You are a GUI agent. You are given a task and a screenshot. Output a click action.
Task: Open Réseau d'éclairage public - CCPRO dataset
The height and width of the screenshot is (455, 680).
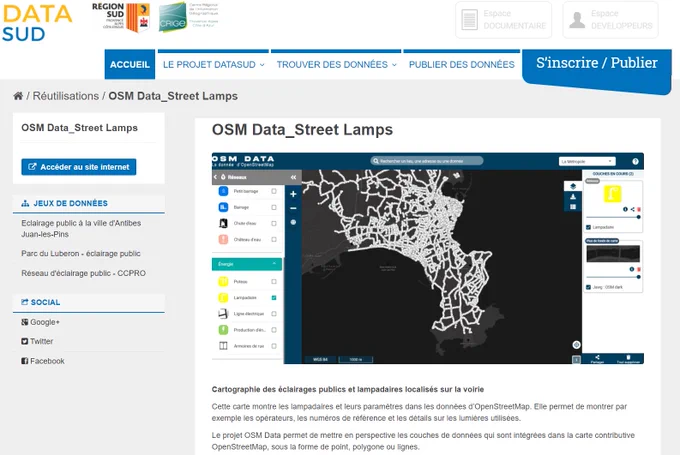pos(83,273)
